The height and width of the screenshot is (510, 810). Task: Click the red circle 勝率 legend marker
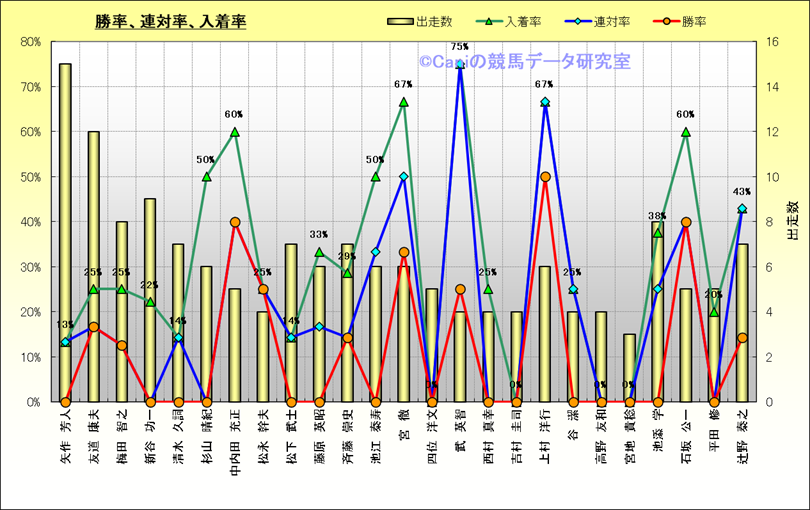[671, 21]
